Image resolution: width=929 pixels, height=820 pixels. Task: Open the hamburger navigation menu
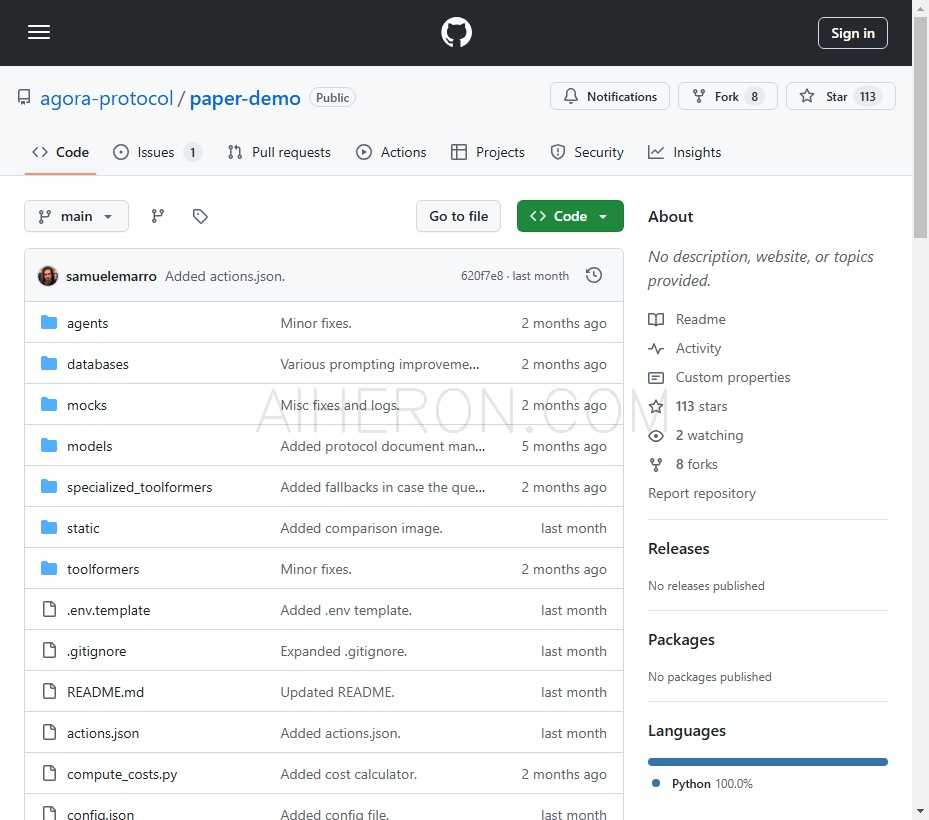point(39,32)
